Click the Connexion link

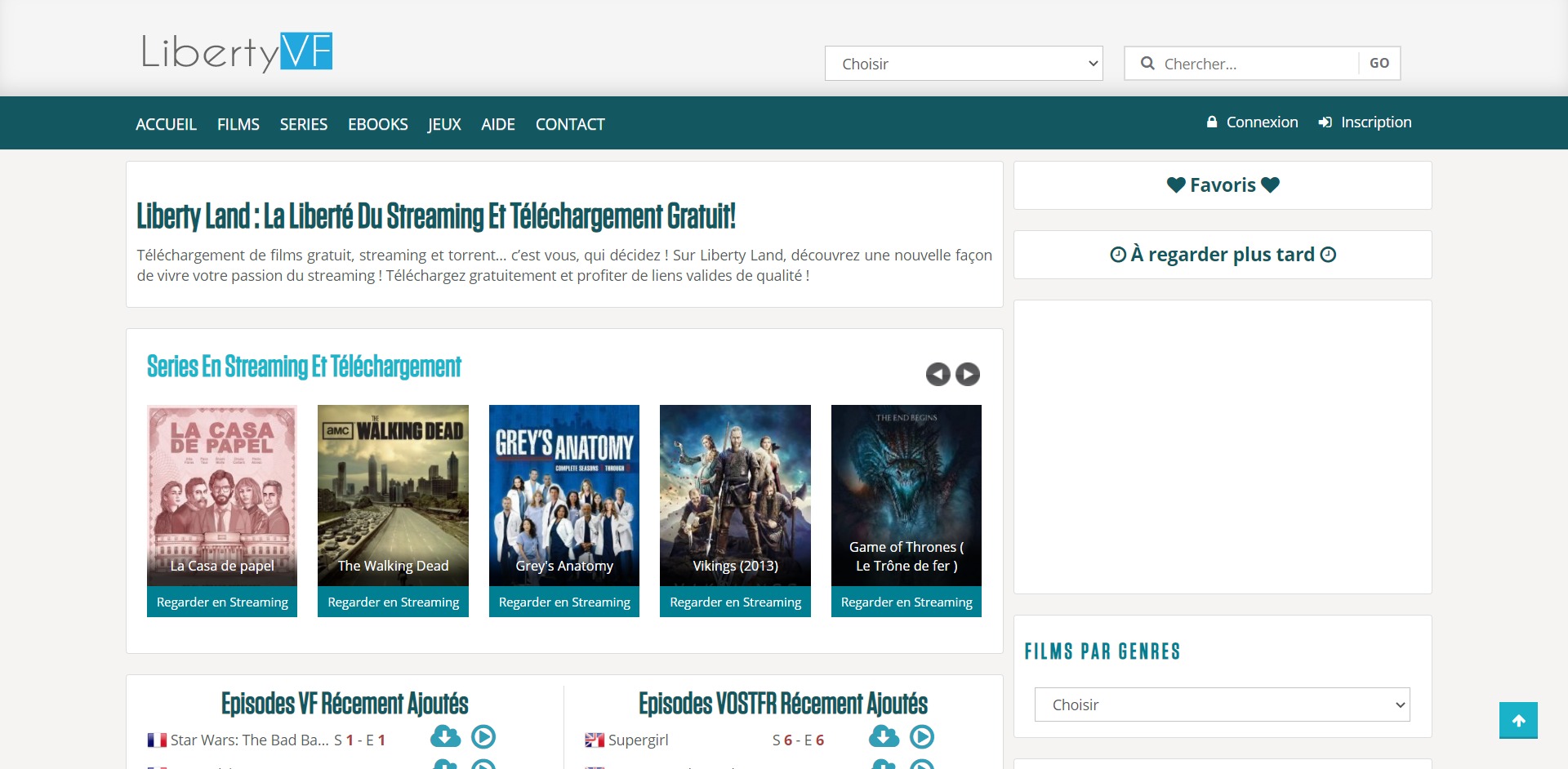coord(1262,122)
